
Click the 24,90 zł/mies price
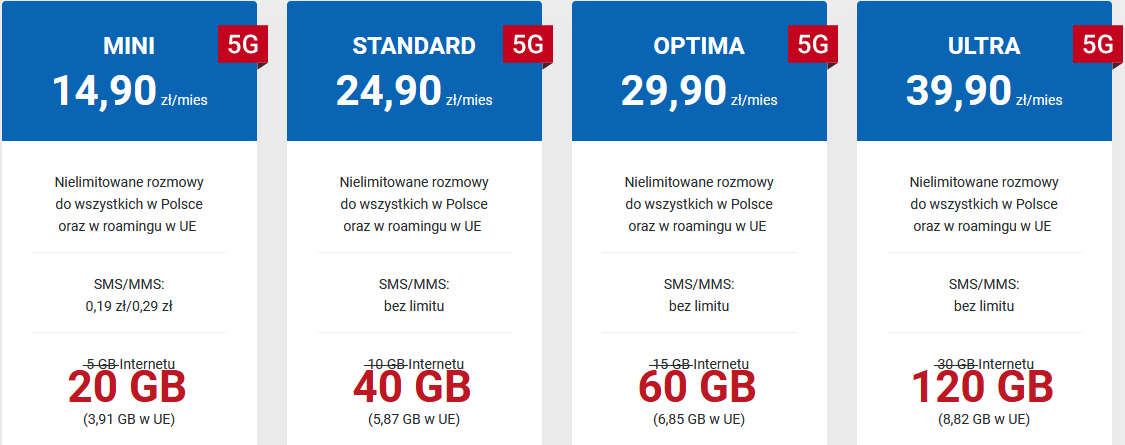click(414, 91)
